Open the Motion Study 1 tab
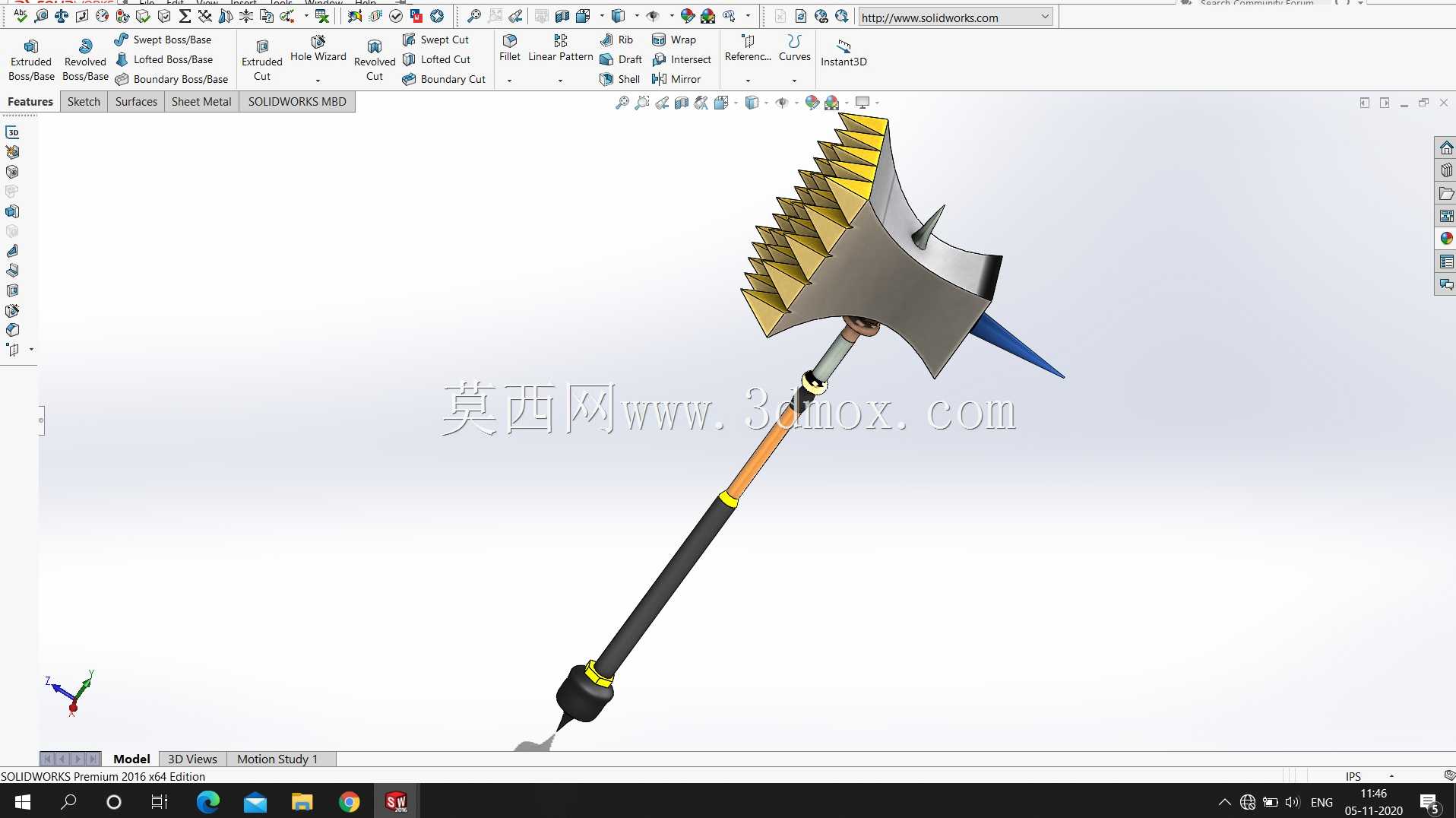Screen dimensions: 1456x818 [277, 759]
